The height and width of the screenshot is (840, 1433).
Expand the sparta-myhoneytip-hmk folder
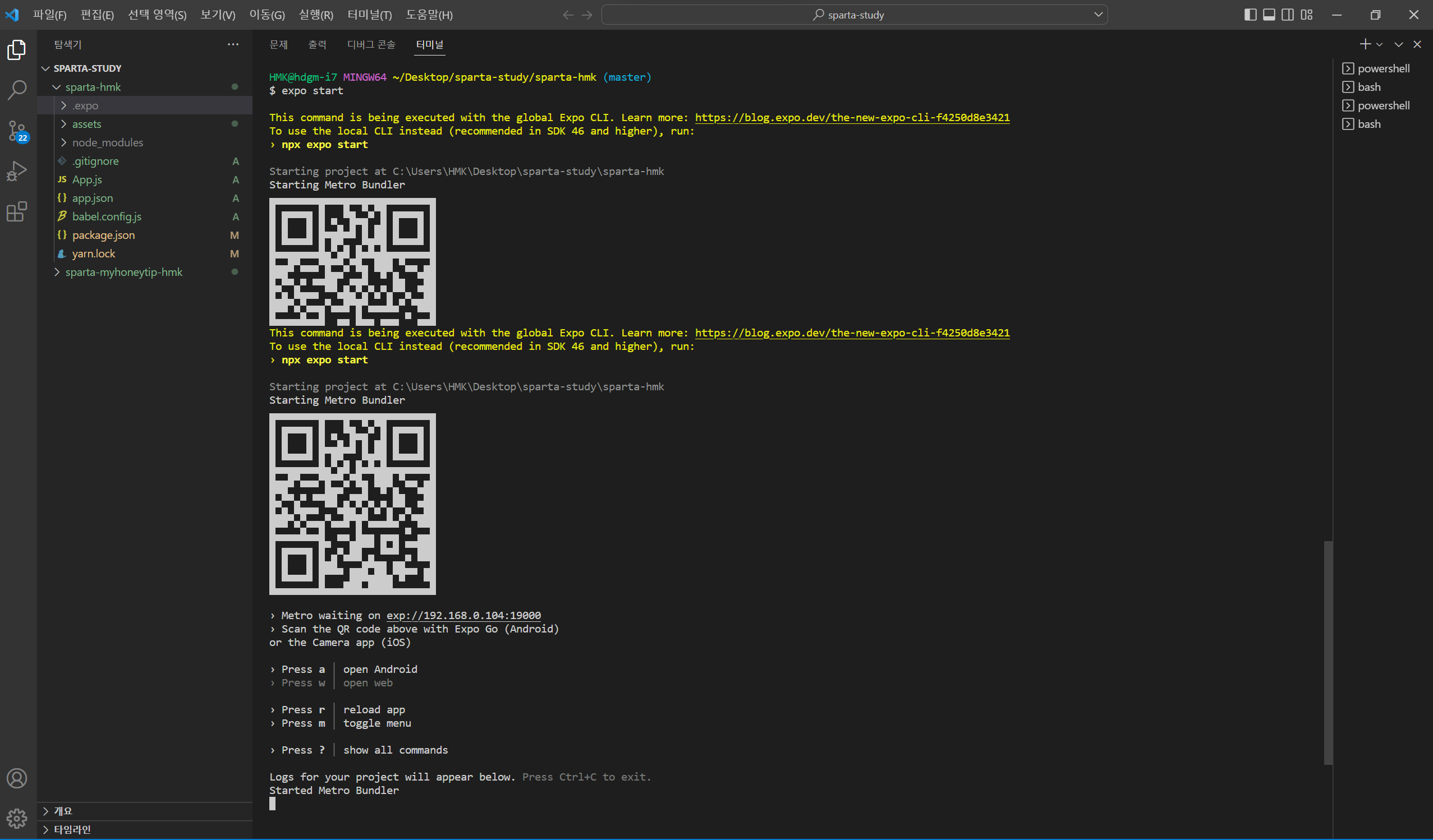point(145,272)
